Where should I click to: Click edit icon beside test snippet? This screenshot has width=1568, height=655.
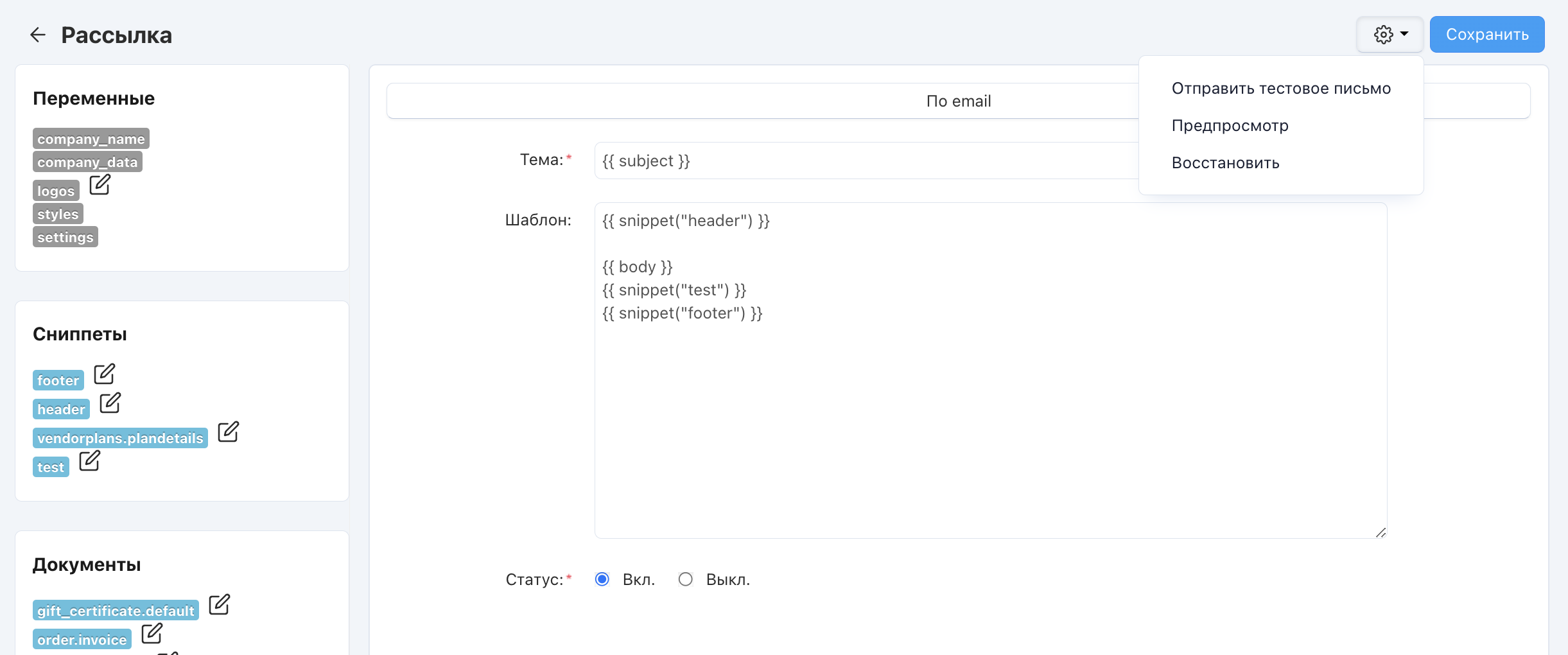click(89, 460)
